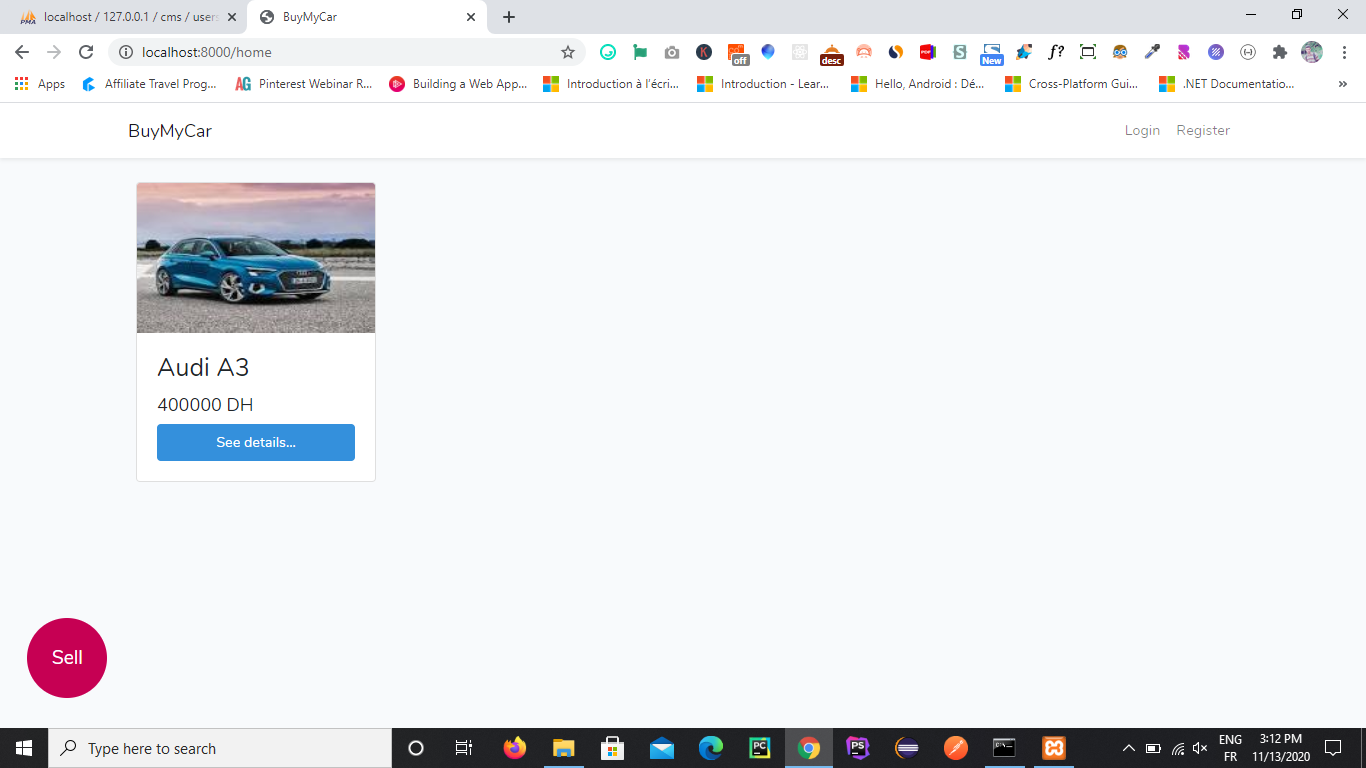Open PhpStorm from the taskbar
The width and height of the screenshot is (1366, 768).
[x=858, y=748]
